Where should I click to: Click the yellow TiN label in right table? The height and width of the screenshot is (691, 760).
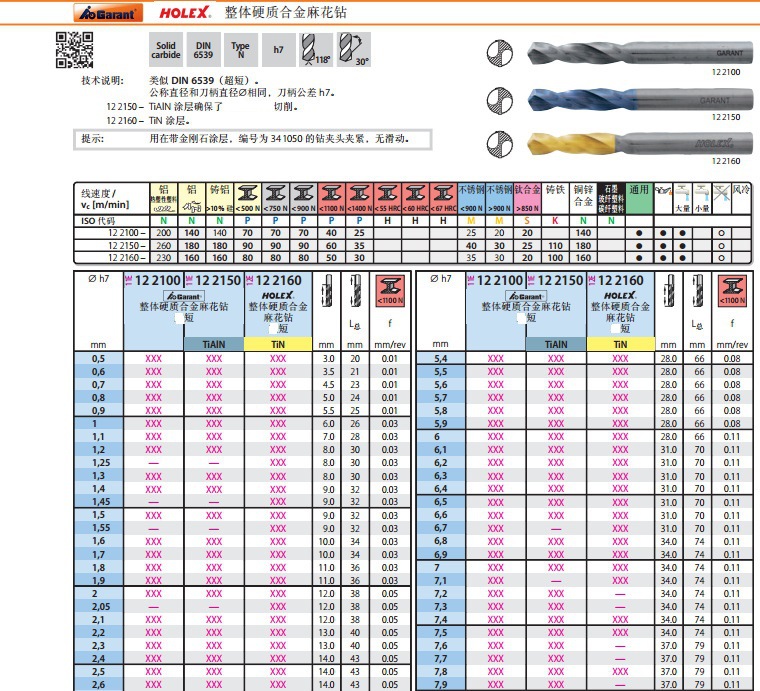[x=620, y=344]
